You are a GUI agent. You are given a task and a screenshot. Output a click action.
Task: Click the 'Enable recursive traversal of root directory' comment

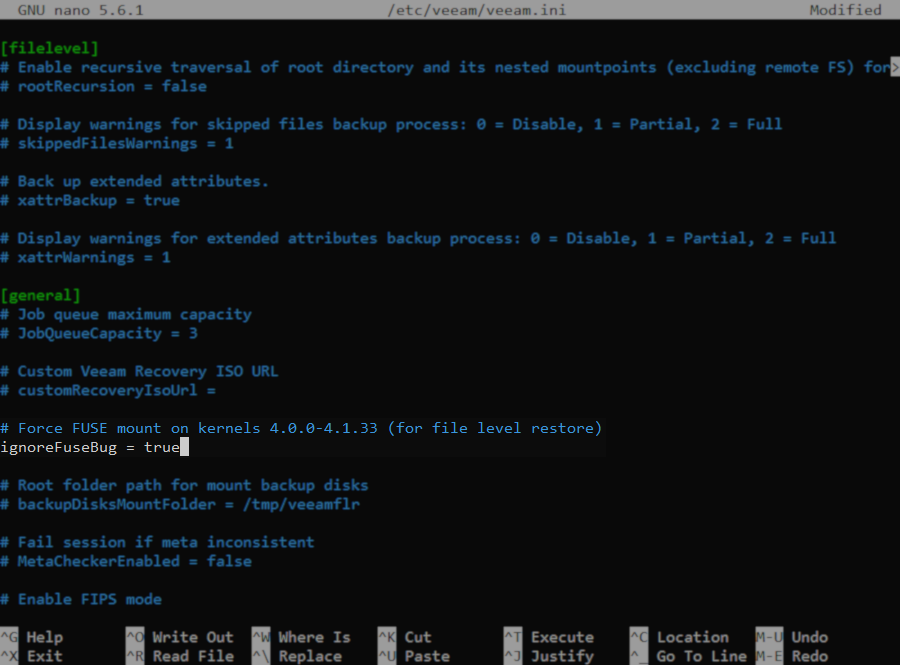tap(445, 68)
